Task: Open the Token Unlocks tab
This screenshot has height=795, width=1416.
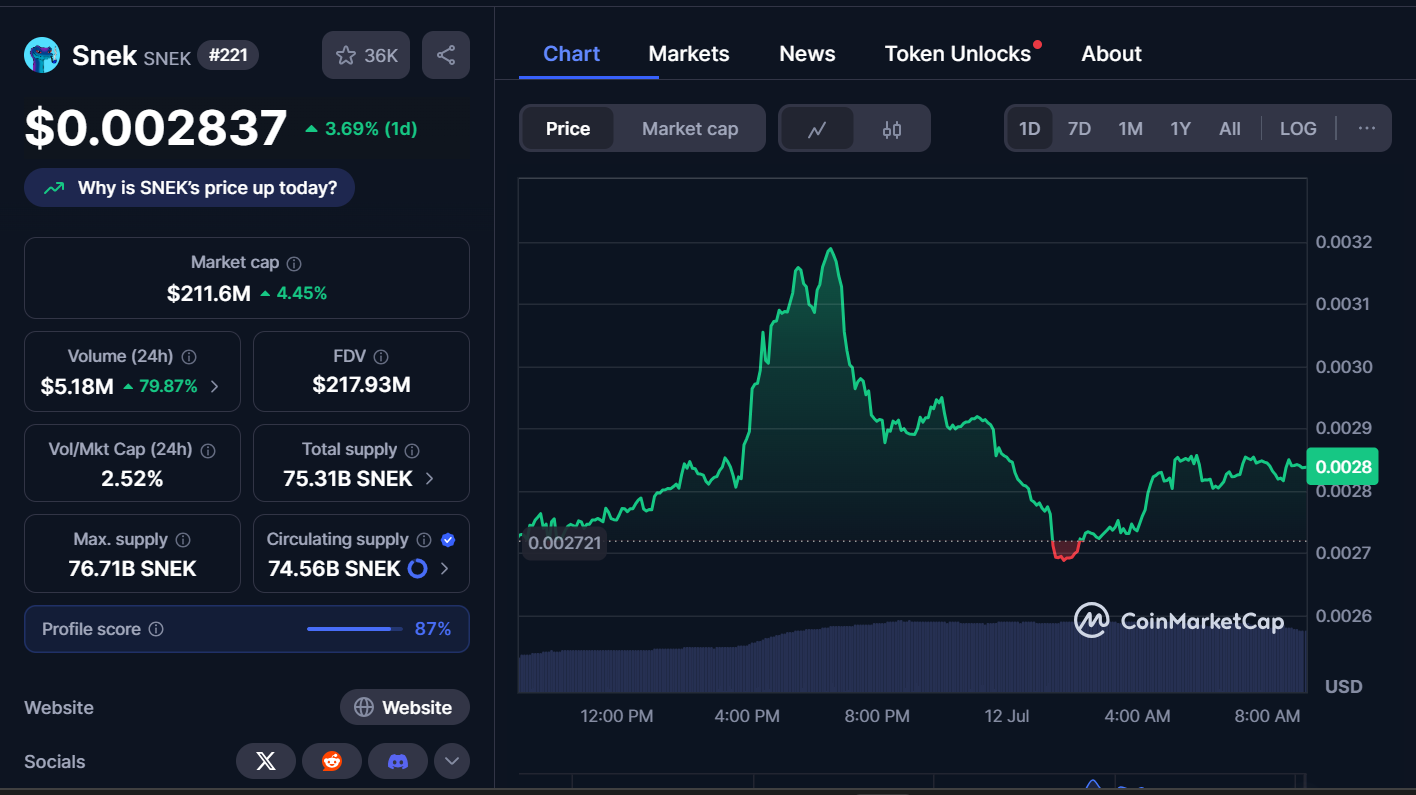Action: [x=958, y=54]
